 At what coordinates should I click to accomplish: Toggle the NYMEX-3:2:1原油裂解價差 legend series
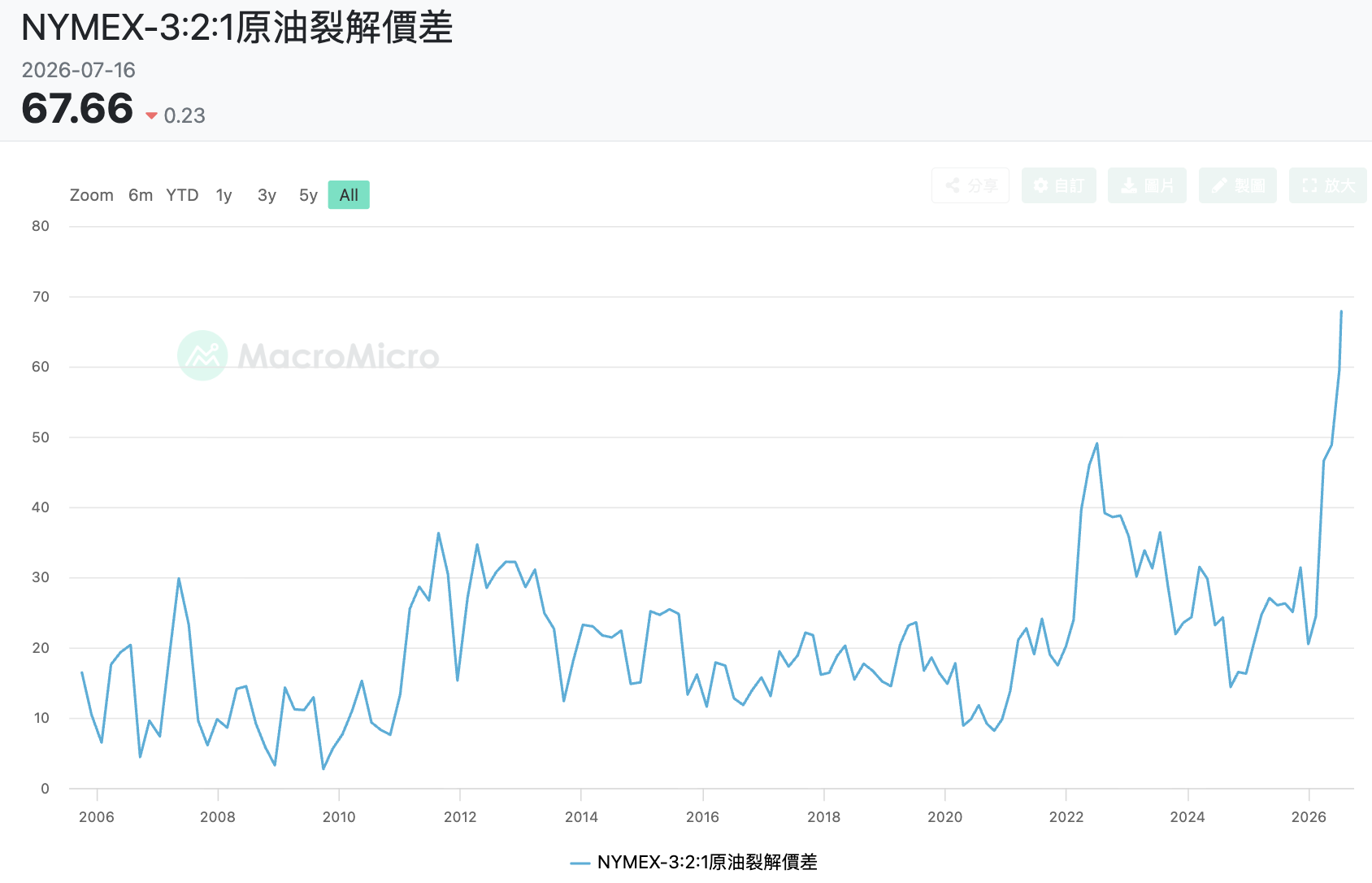click(x=694, y=862)
